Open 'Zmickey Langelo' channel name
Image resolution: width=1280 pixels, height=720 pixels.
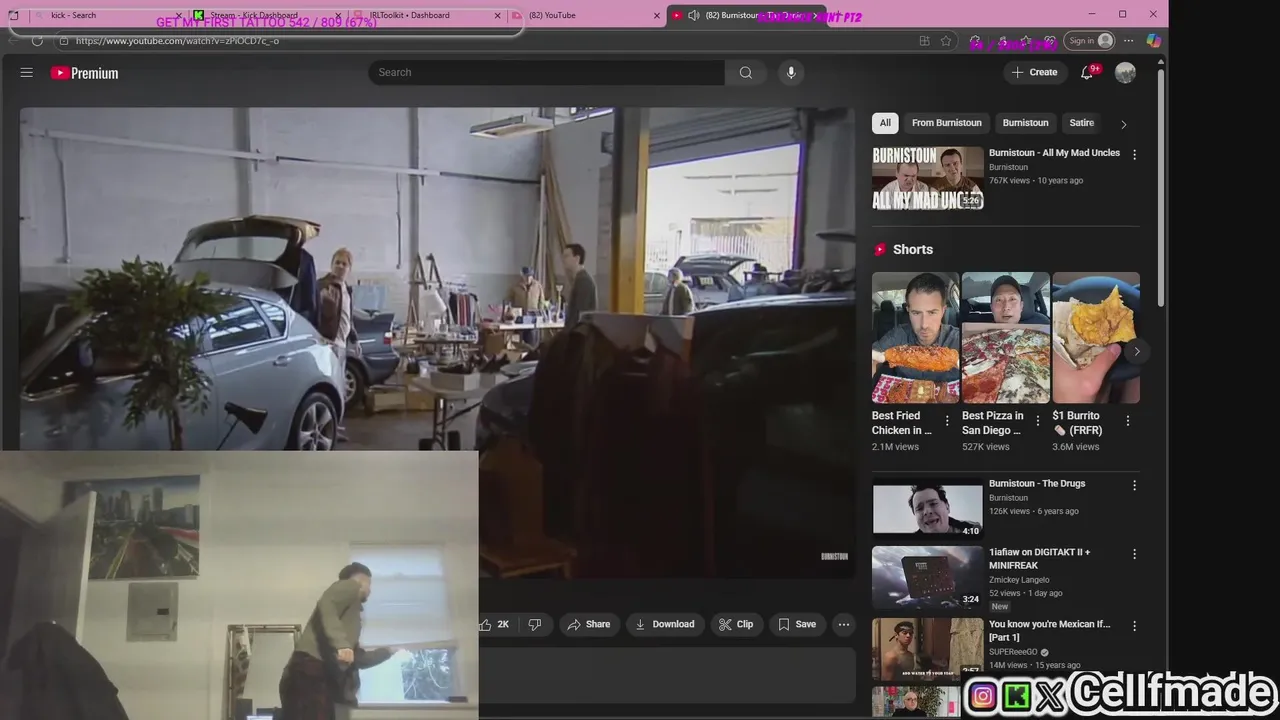1019,580
